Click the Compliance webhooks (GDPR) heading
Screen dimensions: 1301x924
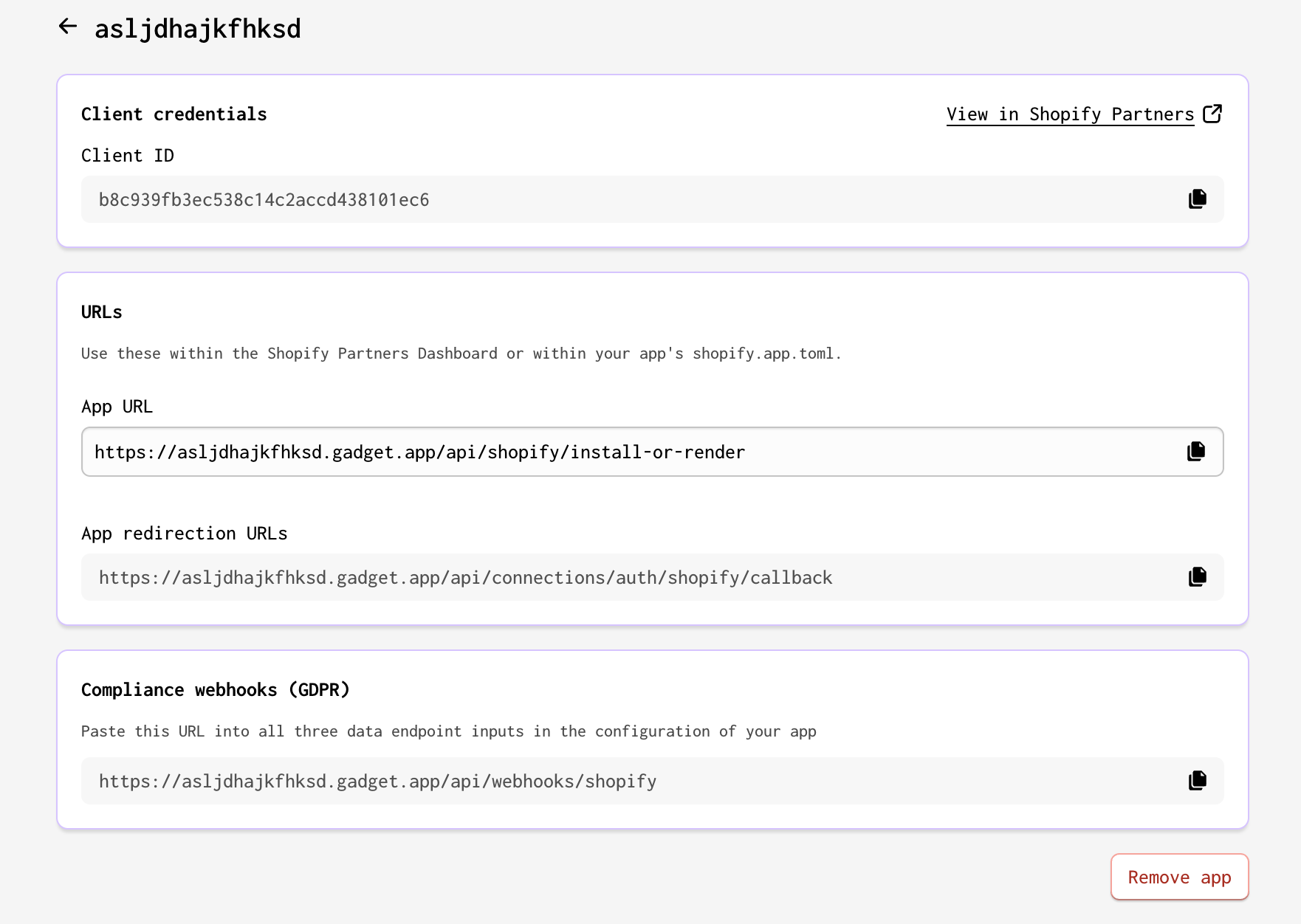[x=215, y=690]
